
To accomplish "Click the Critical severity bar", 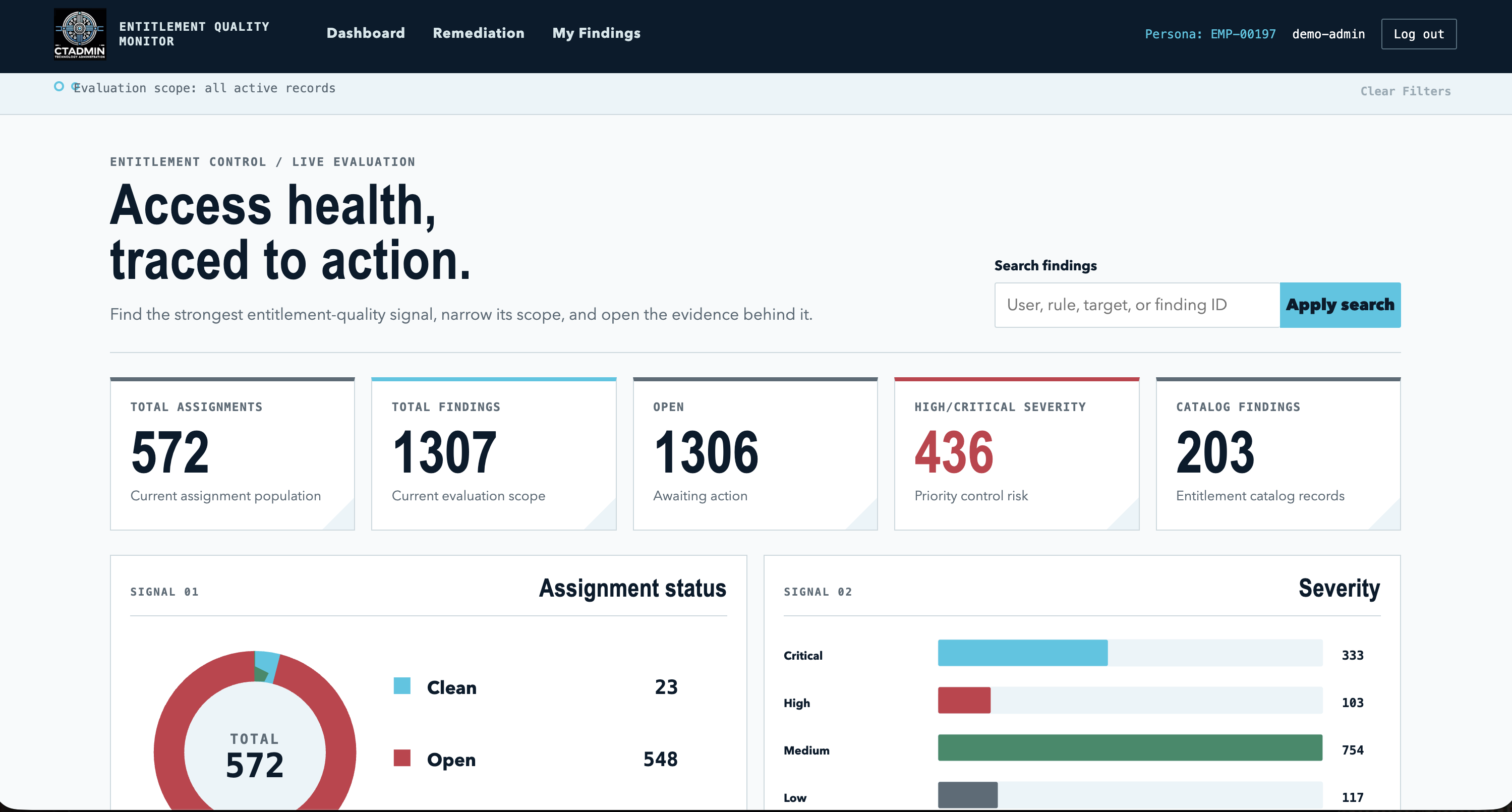I will (x=1022, y=653).
